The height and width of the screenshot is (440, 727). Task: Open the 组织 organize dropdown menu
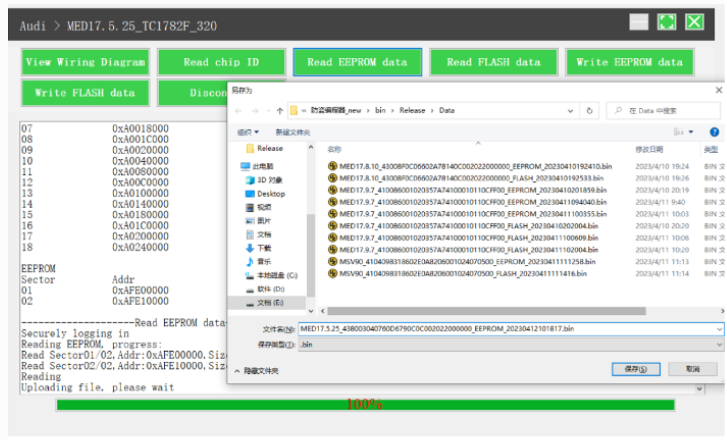point(247,131)
